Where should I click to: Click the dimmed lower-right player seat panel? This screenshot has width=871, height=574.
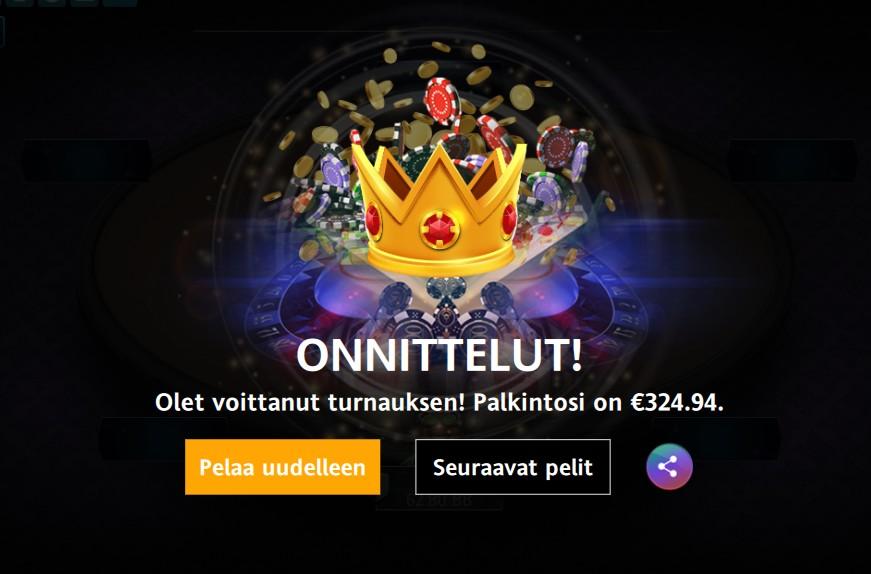click(717, 438)
